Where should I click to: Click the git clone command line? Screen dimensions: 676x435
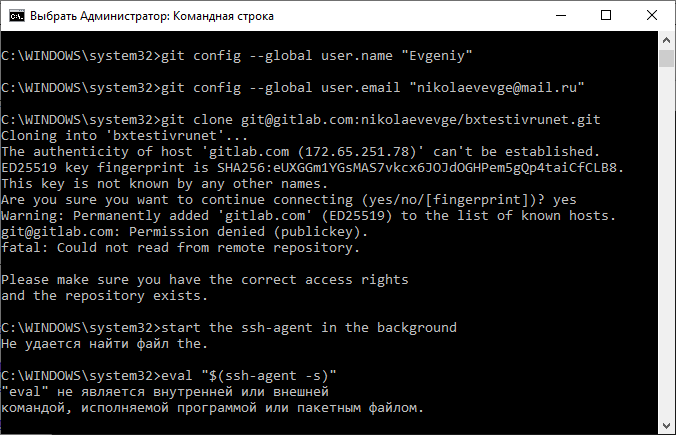(x=300, y=119)
